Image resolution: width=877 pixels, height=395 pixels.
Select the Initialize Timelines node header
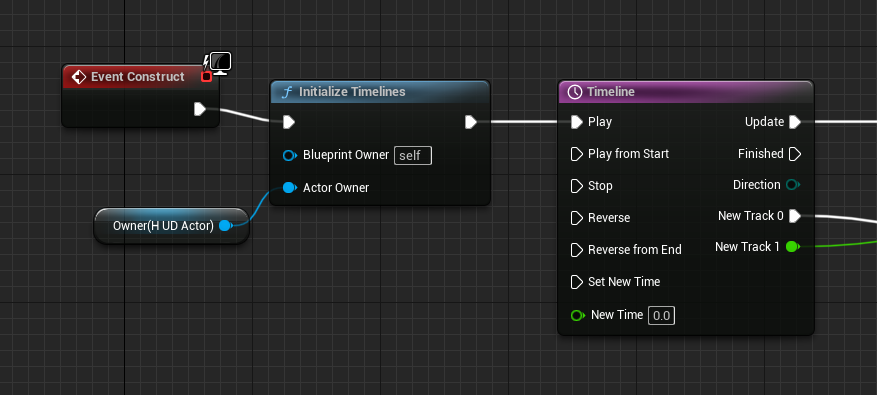pos(380,92)
